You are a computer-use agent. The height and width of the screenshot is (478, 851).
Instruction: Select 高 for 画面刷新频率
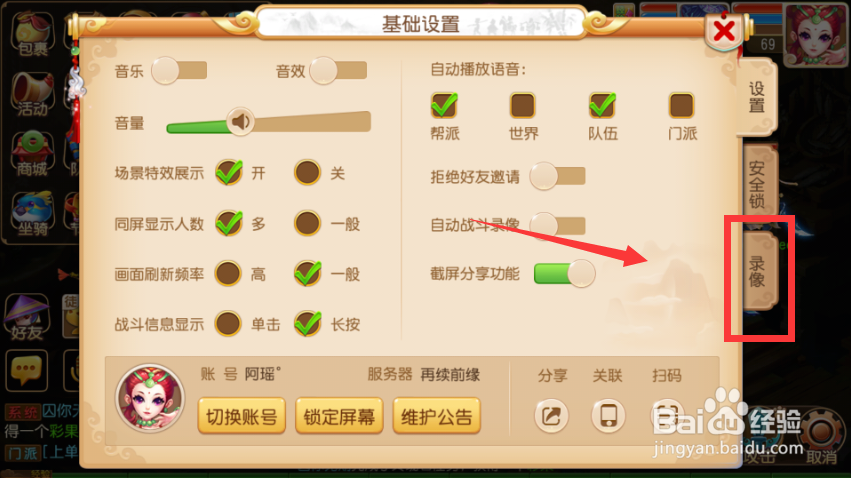tap(228, 273)
